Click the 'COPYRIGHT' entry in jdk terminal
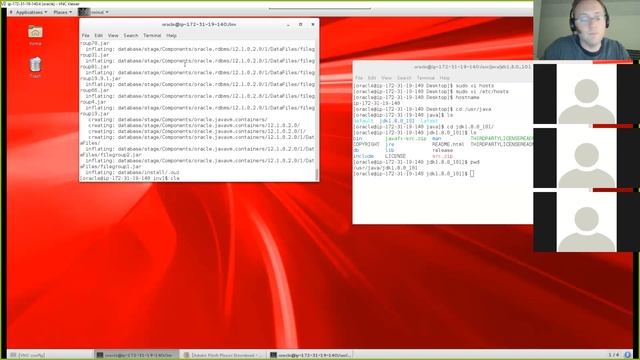The height and width of the screenshot is (360, 640). tap(367, 144)
